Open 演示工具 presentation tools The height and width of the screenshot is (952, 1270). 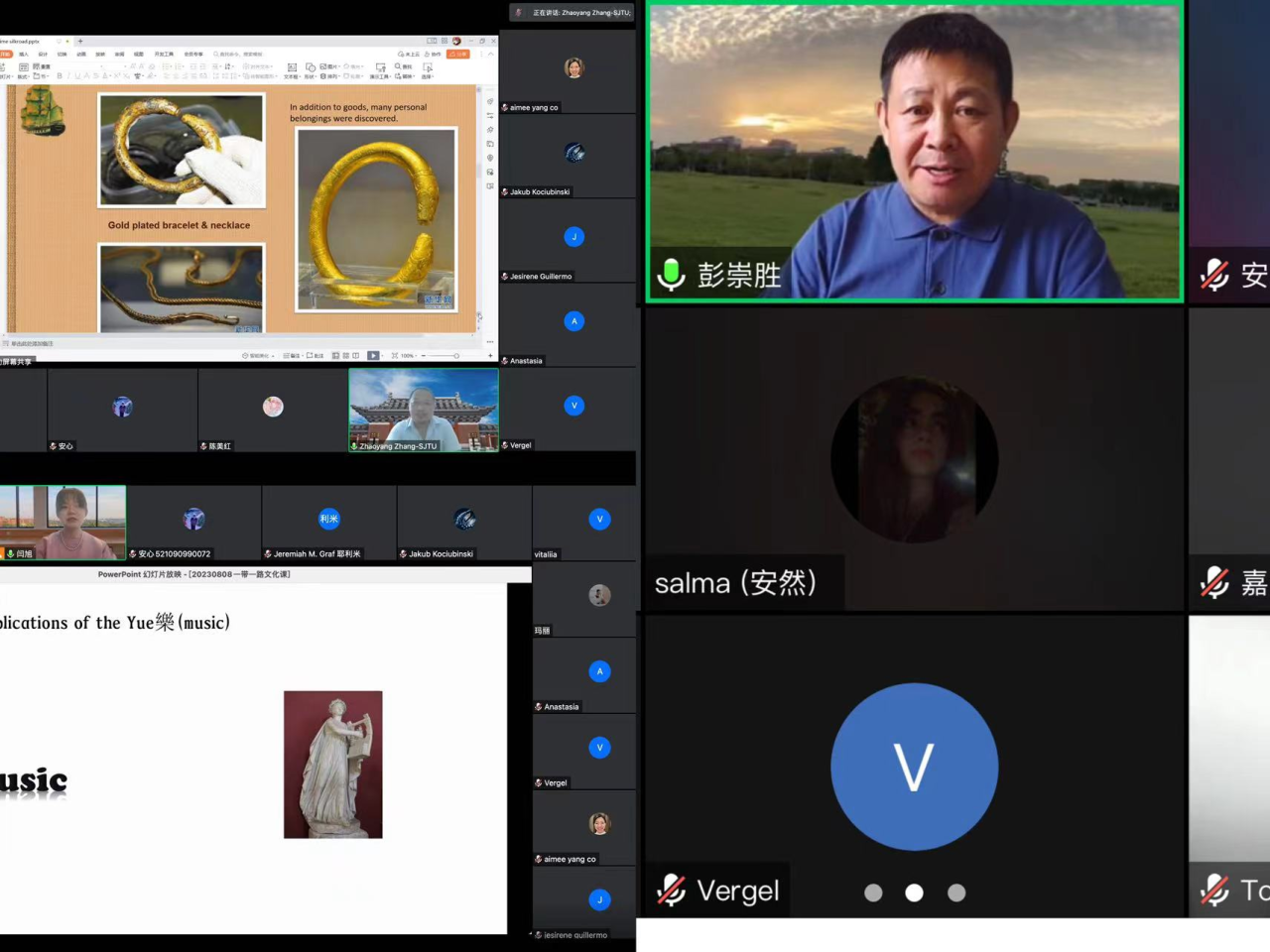tap(380, 70)
